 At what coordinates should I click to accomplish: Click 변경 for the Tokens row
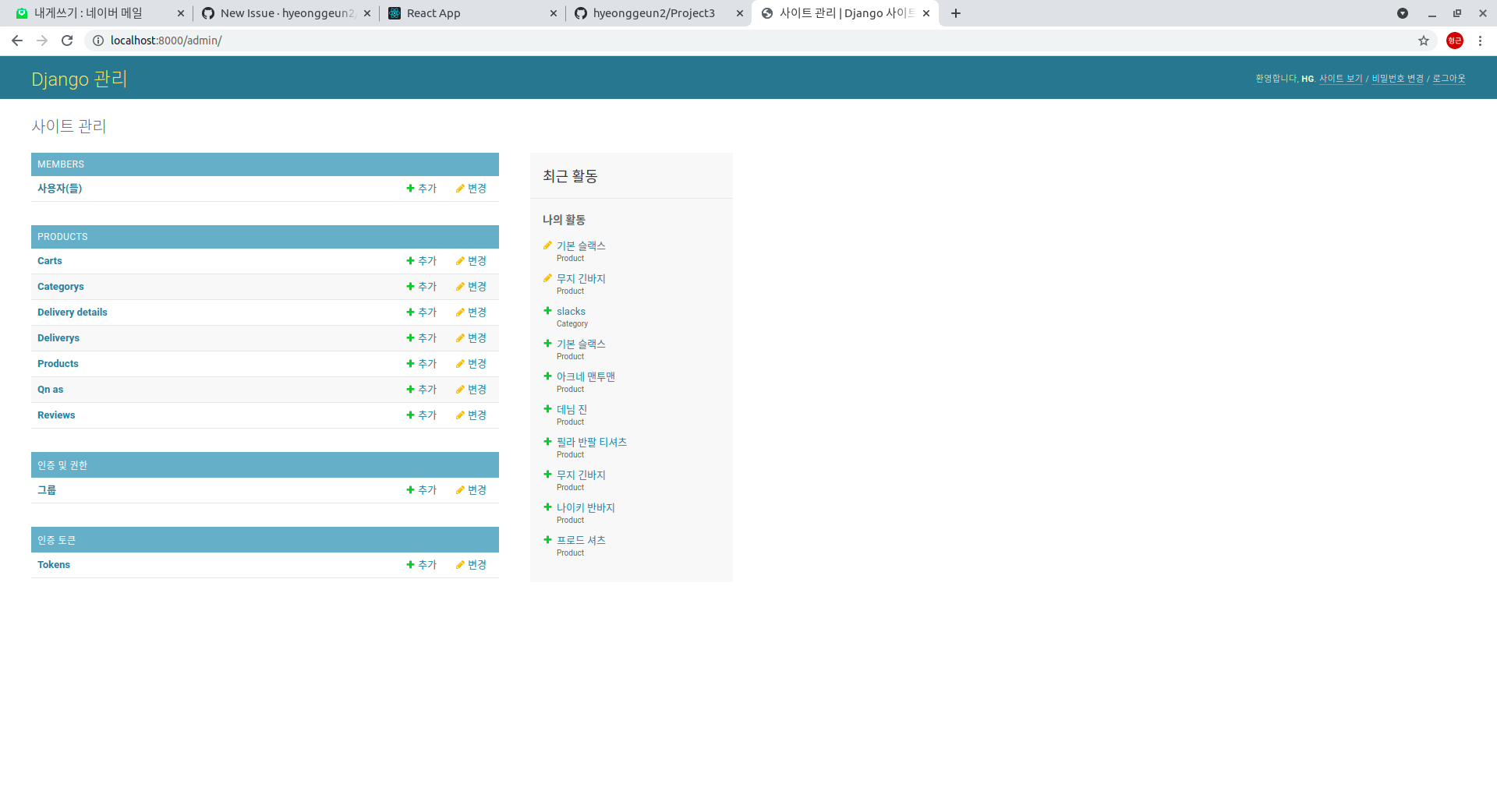point(472,565)
